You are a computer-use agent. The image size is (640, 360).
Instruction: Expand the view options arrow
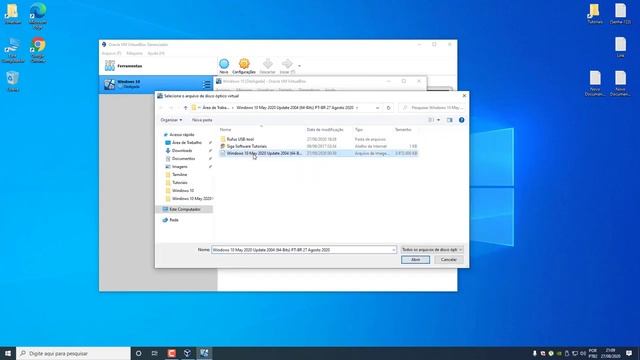coord(438,120)
